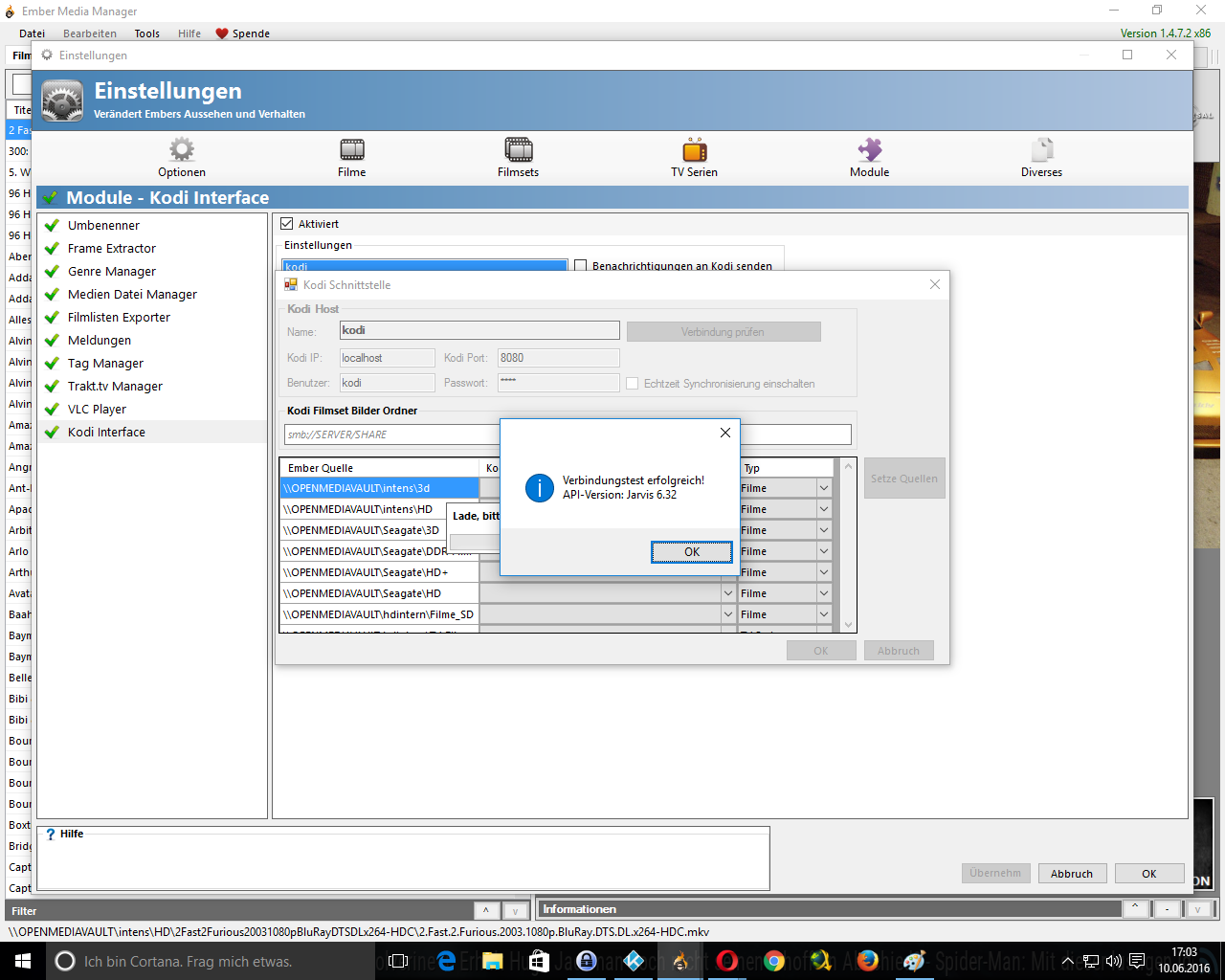The height and width of the screenshot is (980, 1225).
Task: Select the Medien Datei Manager module
Action: 132,294
